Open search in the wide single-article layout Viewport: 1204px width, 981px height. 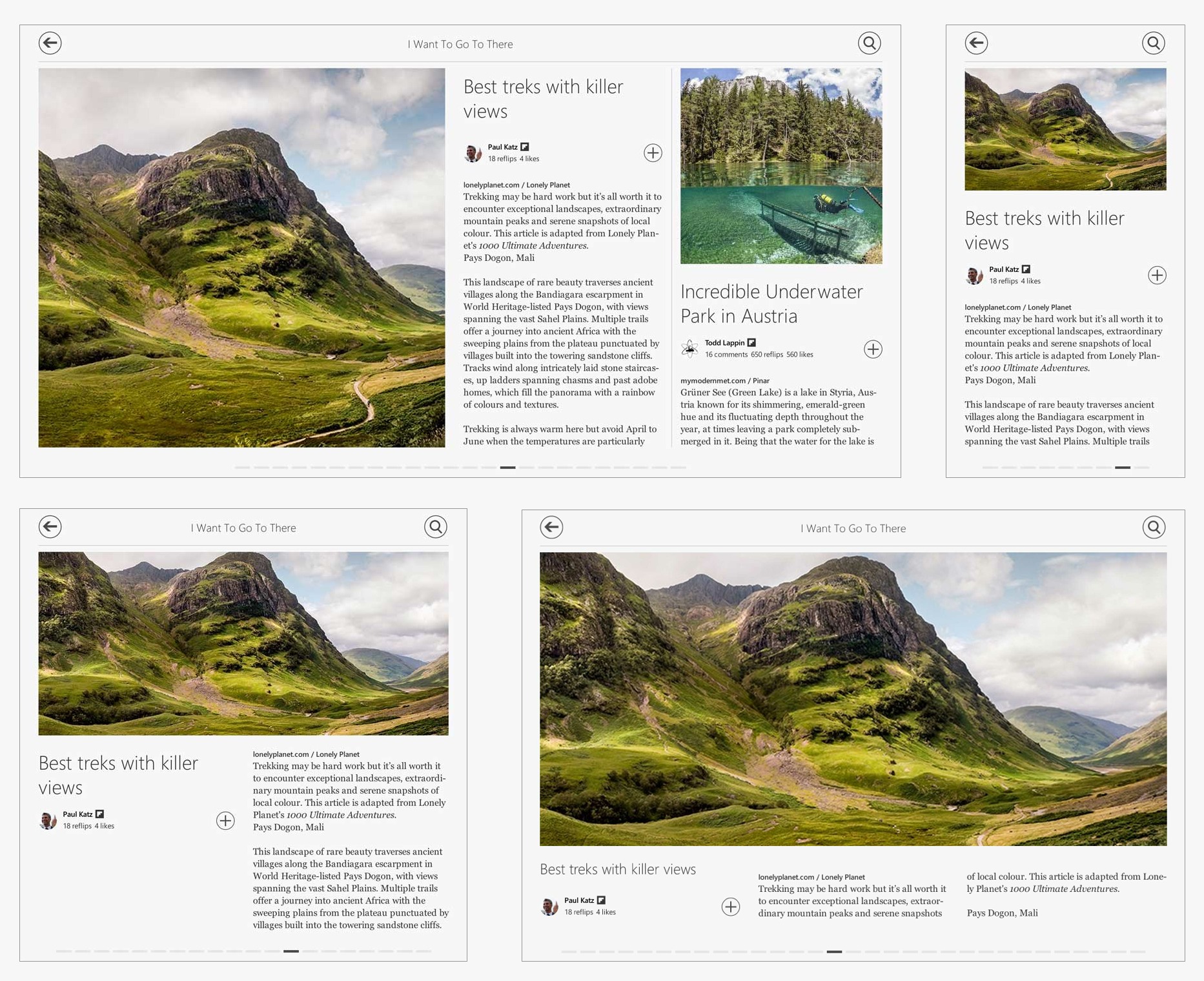point(1154,528)
